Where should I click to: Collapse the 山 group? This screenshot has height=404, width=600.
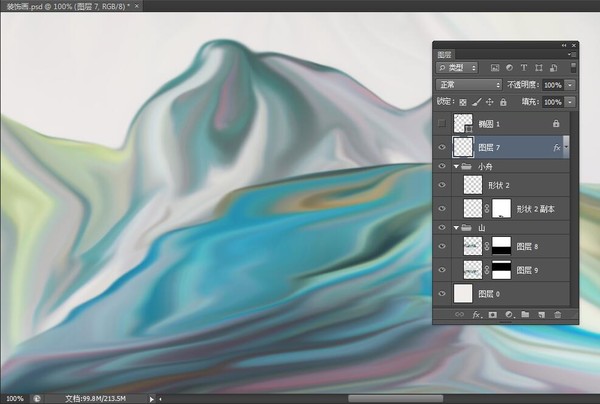click(x=456, y=228)
